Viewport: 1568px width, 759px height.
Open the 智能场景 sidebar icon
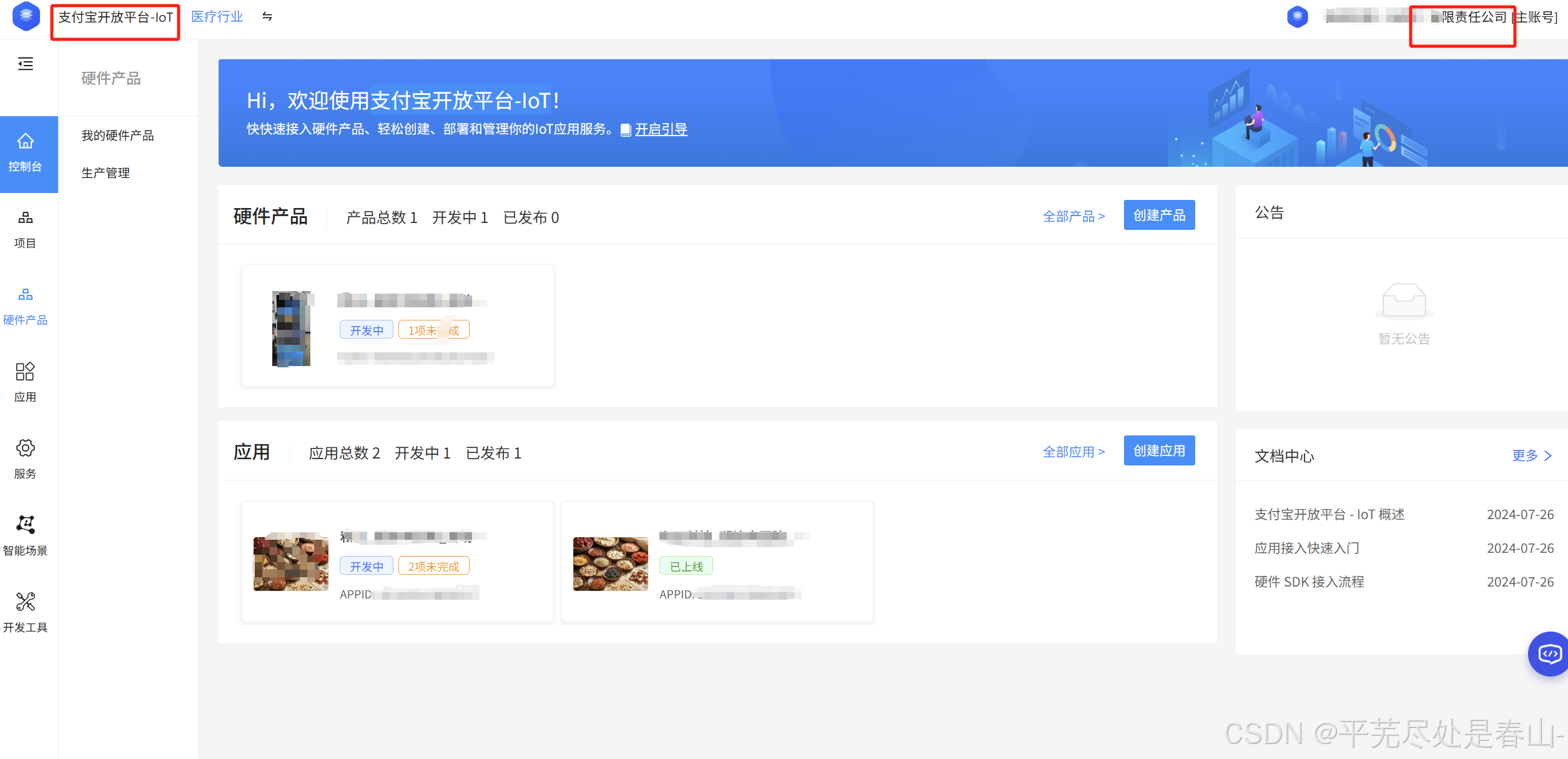(x=26, y=525)
